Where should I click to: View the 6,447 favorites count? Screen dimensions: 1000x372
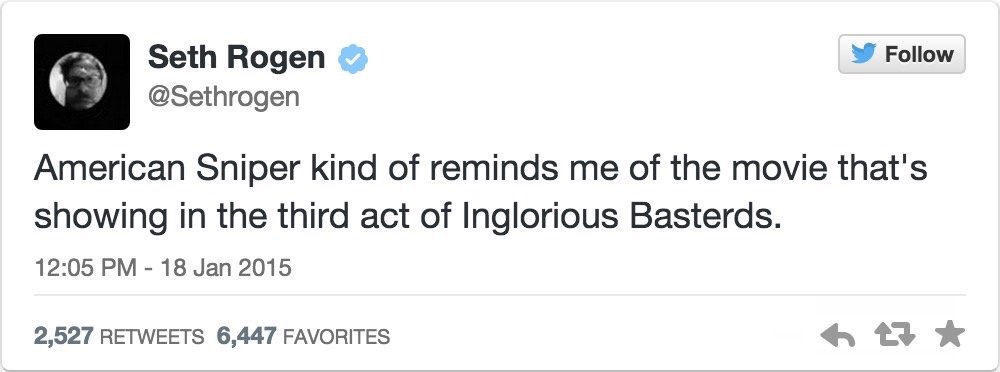pyautogui.click(x=247, y=335)
